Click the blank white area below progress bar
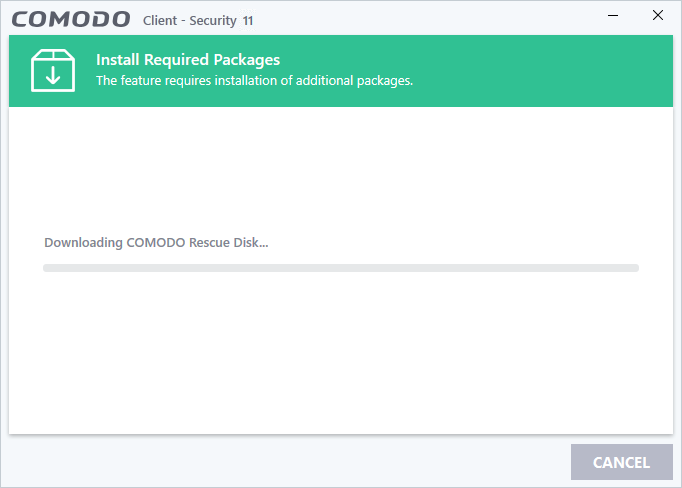 point(341,352)
